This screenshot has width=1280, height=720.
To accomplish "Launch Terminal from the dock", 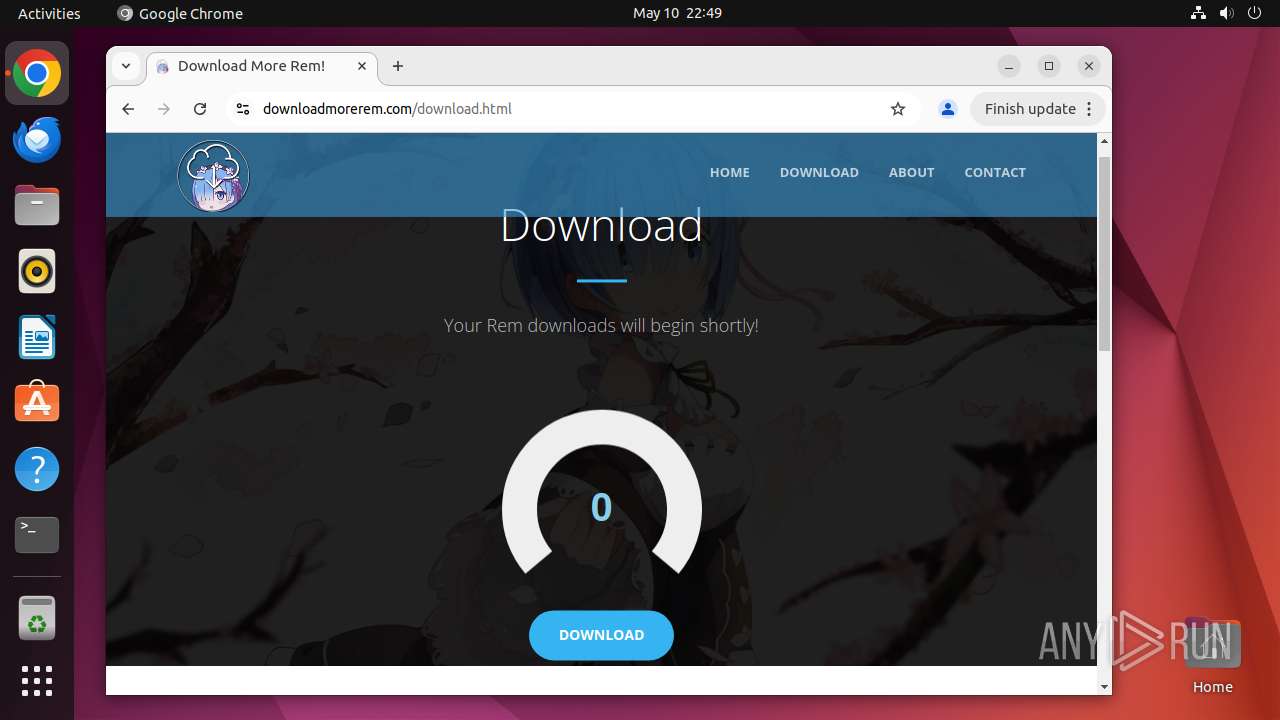I will pyautogui.click(x=37, y=535).
